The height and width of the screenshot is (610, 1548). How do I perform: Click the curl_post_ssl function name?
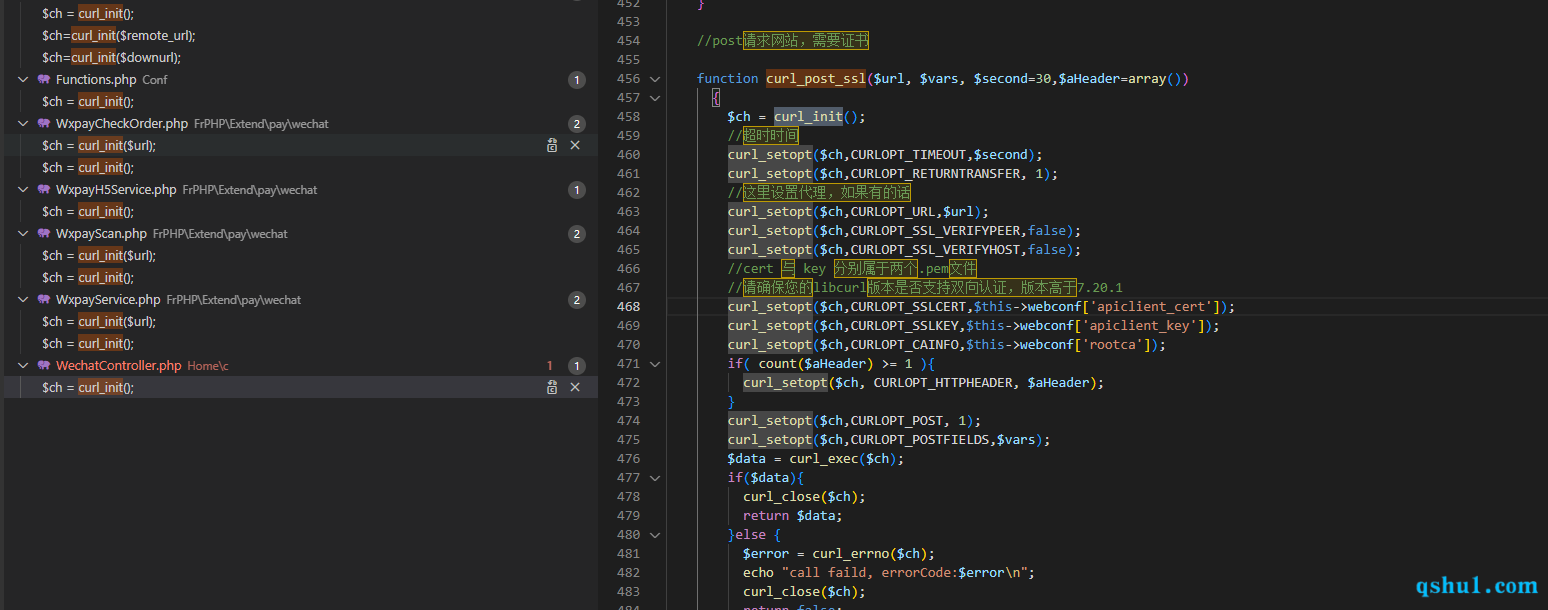click(x=816, y=78)
